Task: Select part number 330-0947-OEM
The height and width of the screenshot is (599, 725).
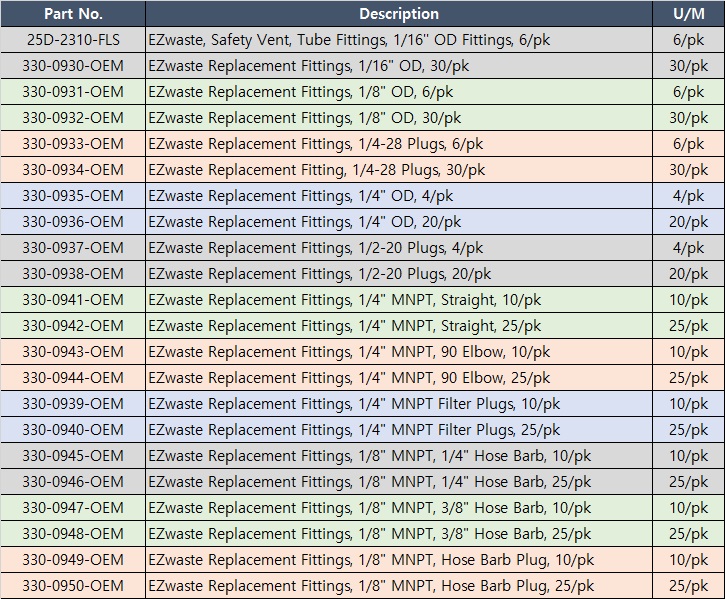Action: [x=73, y=507]
